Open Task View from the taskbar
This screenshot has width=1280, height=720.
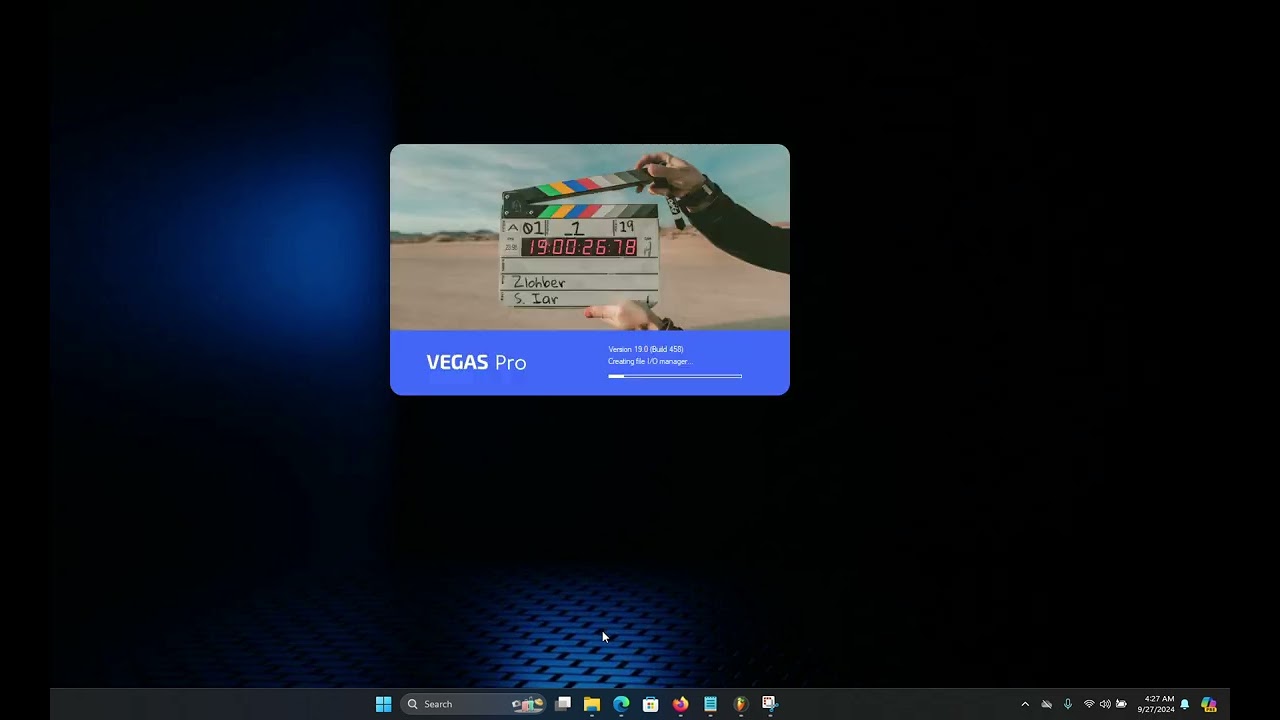coord(563,704)
